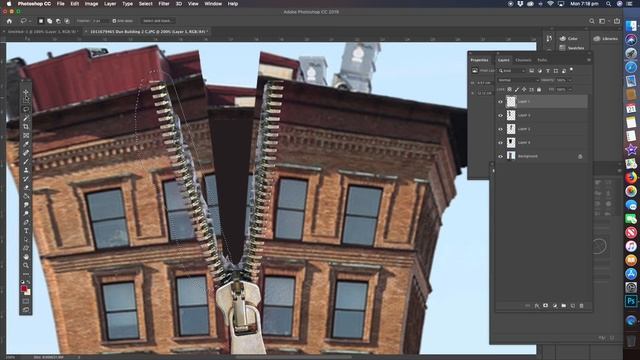Image resolution: width=640 pixels, height=360 pixels.
Task: Select the Crop tool
Action: click(26, 127)
